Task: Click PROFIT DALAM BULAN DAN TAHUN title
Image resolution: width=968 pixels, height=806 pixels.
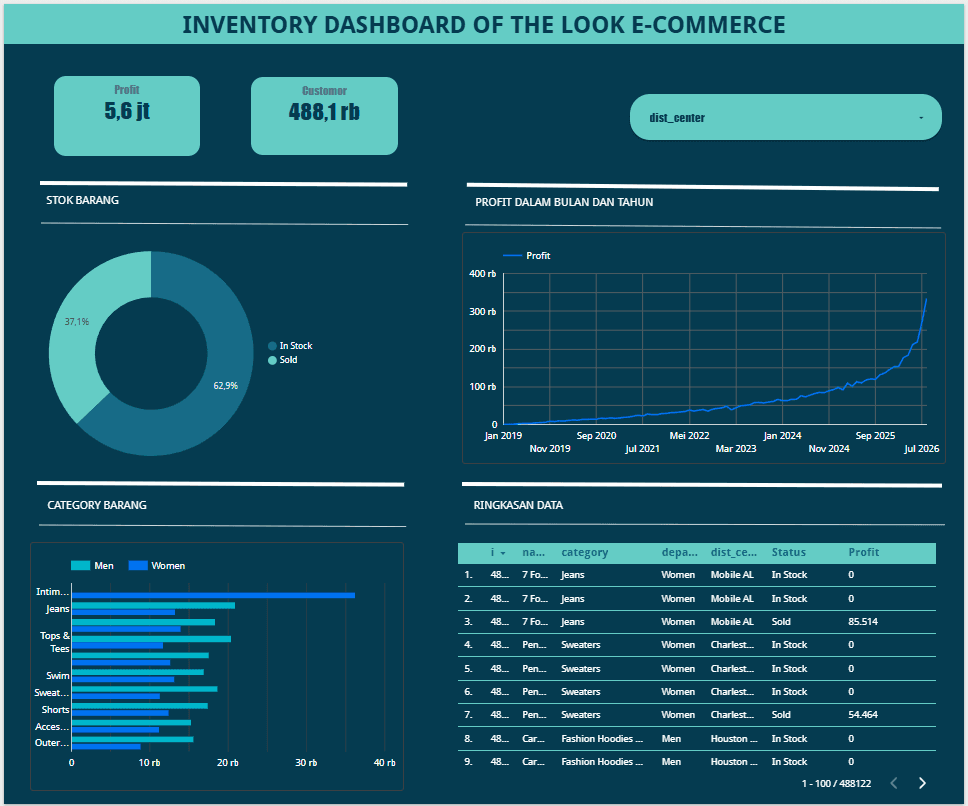Action: (564, 202)
